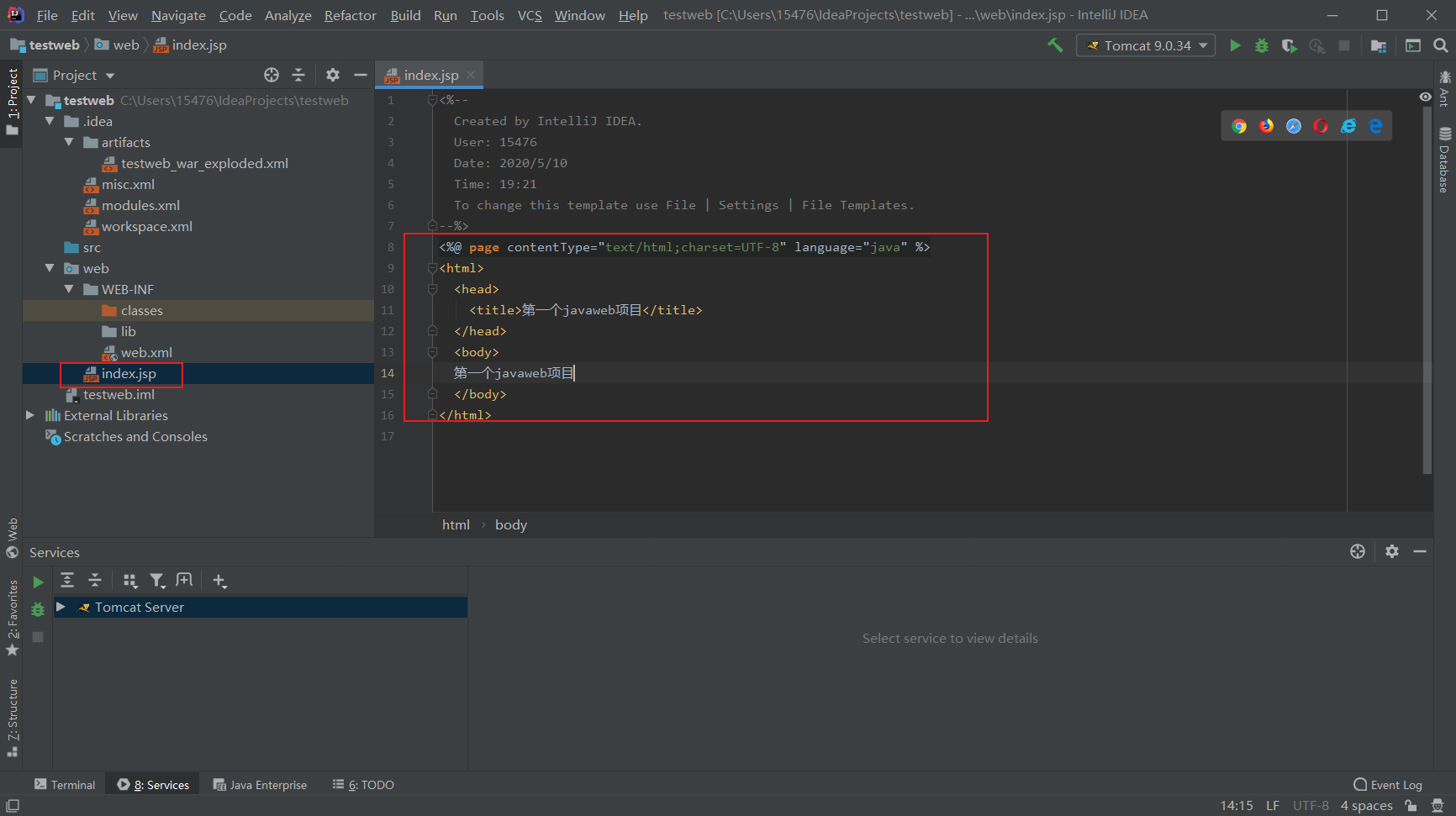The height and width of the screenshot is (816, 1456).
Task: Collapse web folder node
Action: click(50, 268)
